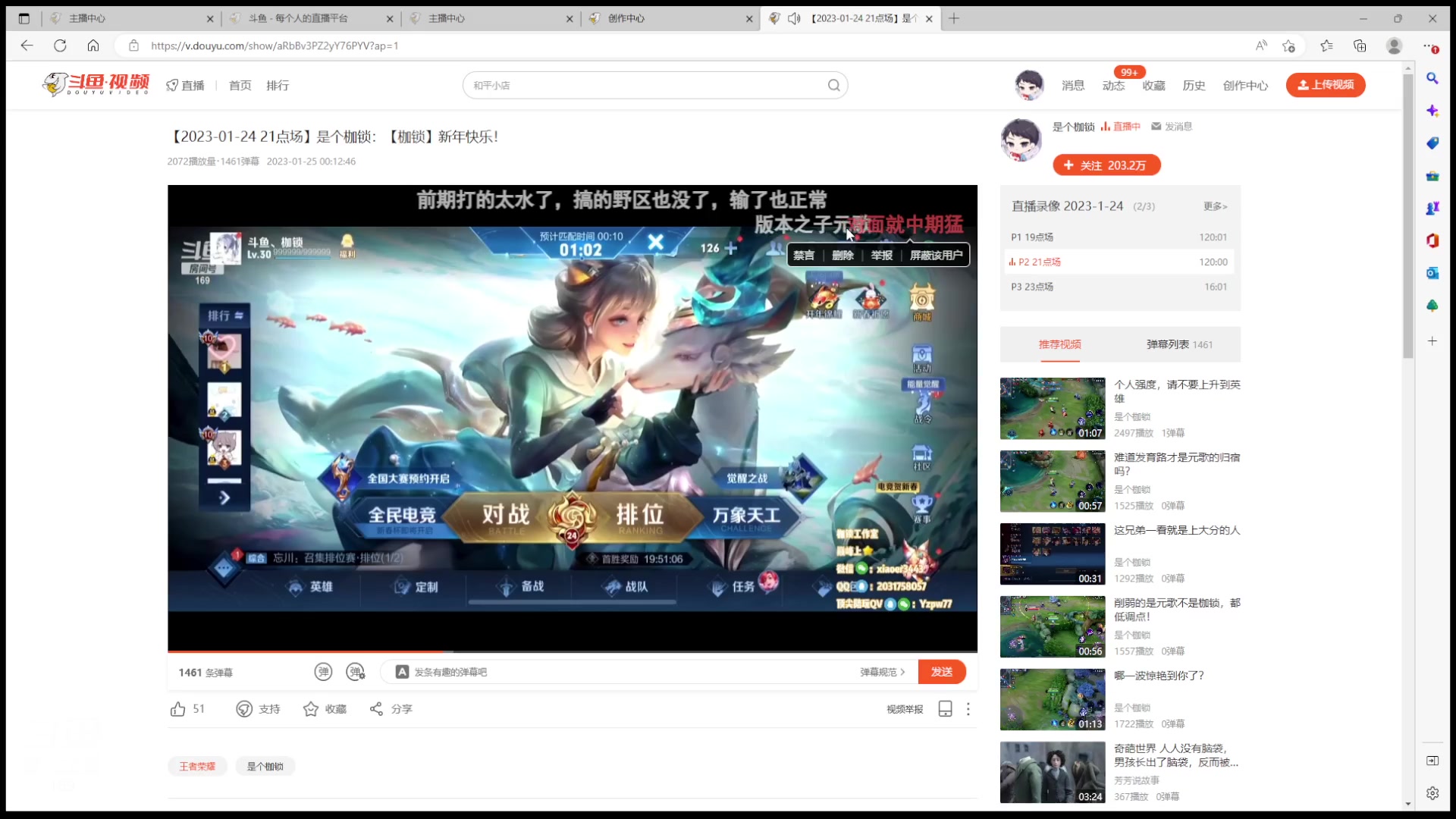Toggle the 弹 danmaku display switch

click(324, 672)
